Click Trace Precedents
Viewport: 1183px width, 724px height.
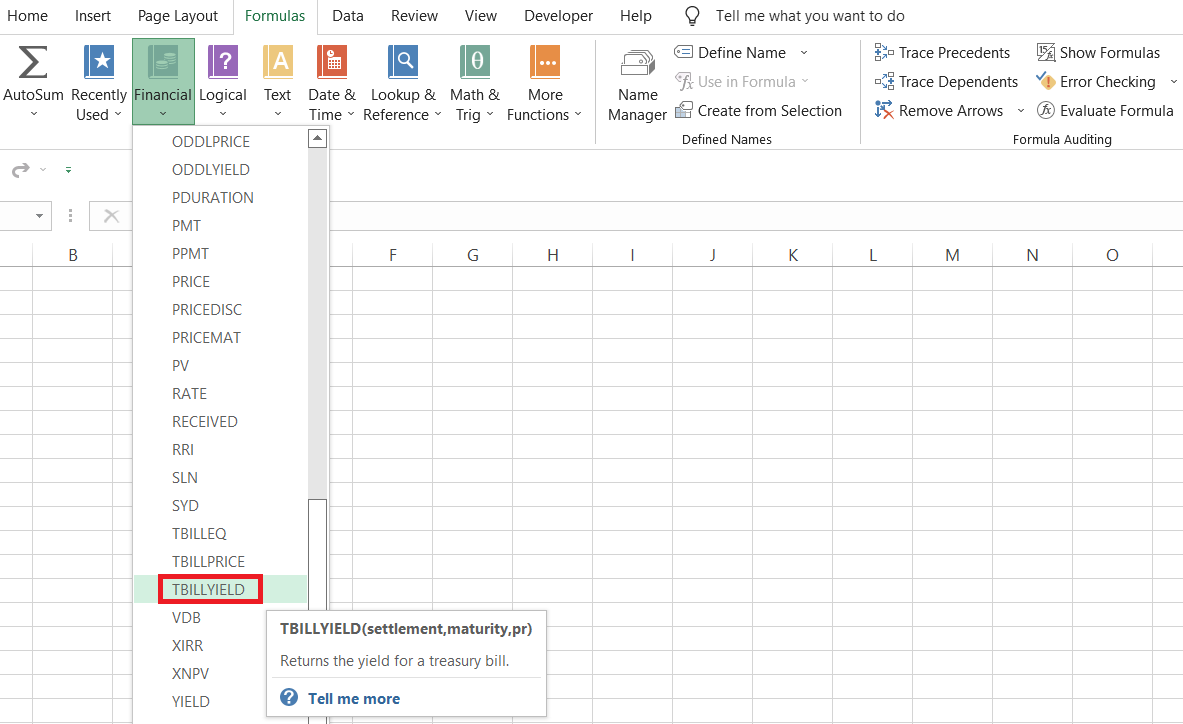(953, 53)
